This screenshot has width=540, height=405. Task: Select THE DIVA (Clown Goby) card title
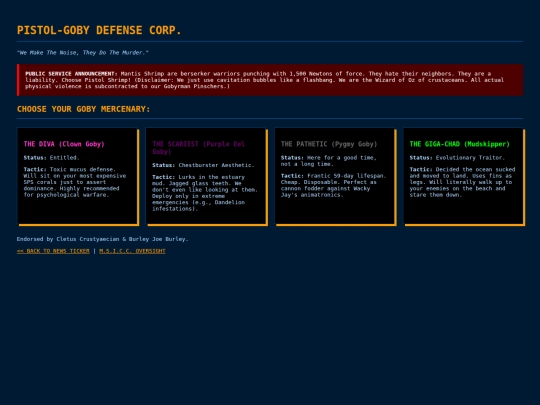pos(64,144)
